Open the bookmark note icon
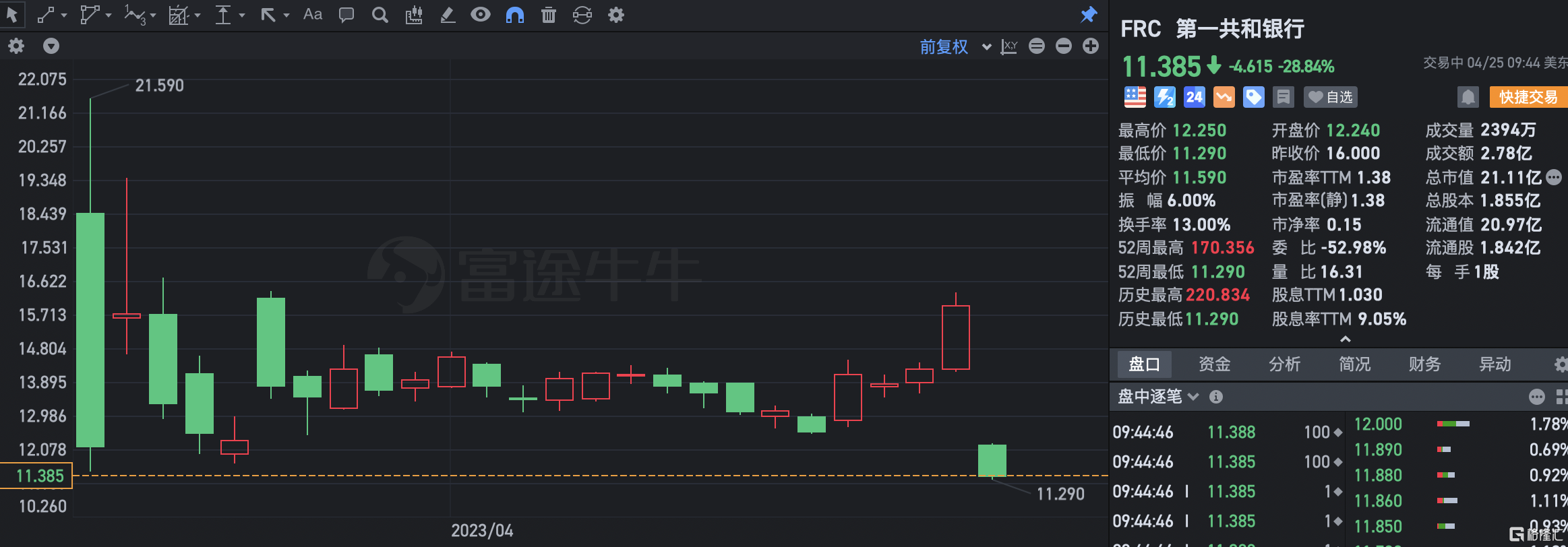The image size is (1568, 547). point(1284,97)
